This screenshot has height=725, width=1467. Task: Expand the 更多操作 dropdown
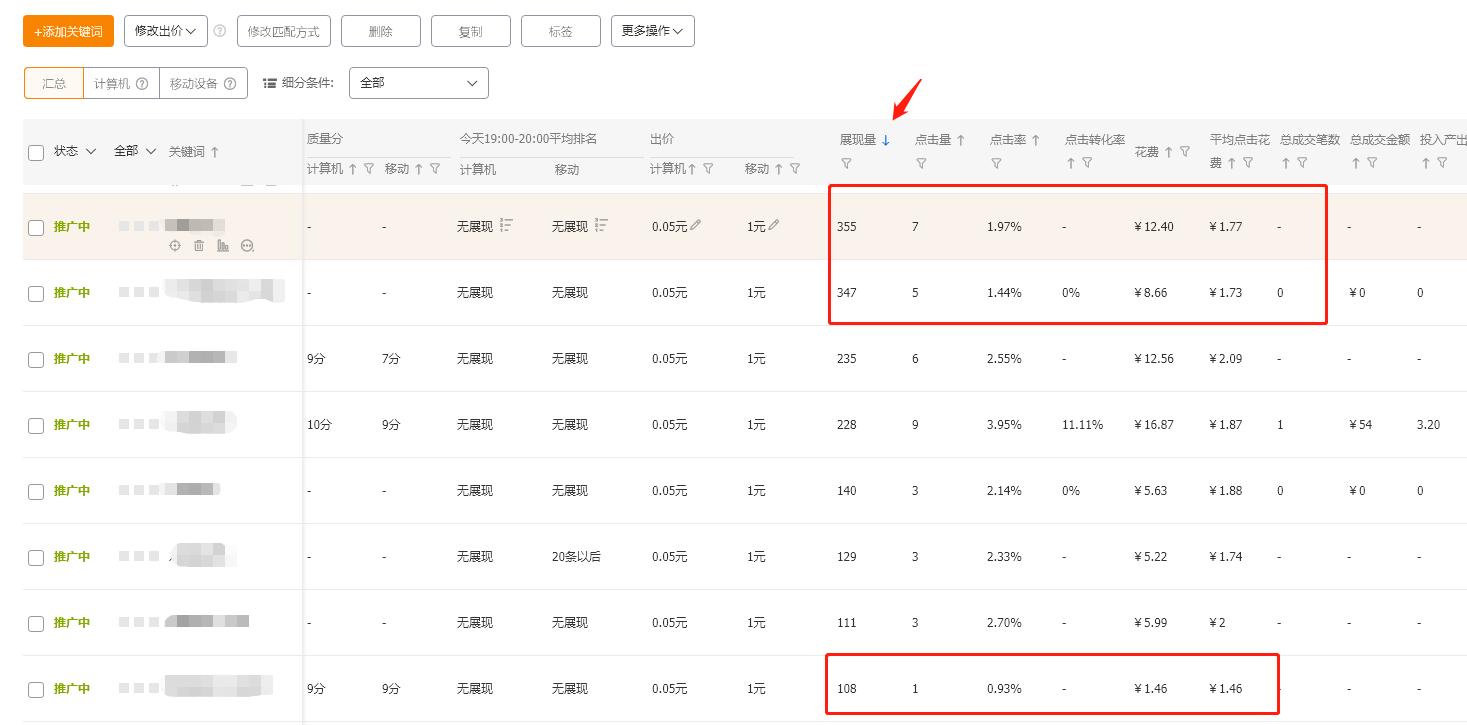652,31
